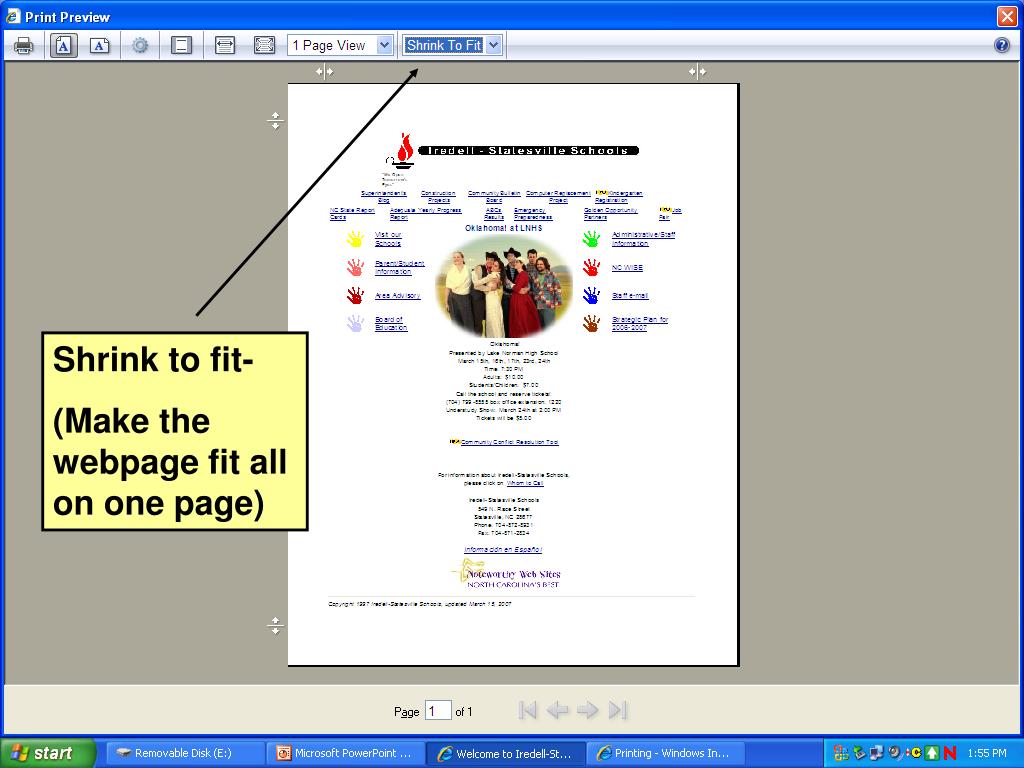Click Construction Projects link
The image size is (1024, 768).
(x=438, y=197)
